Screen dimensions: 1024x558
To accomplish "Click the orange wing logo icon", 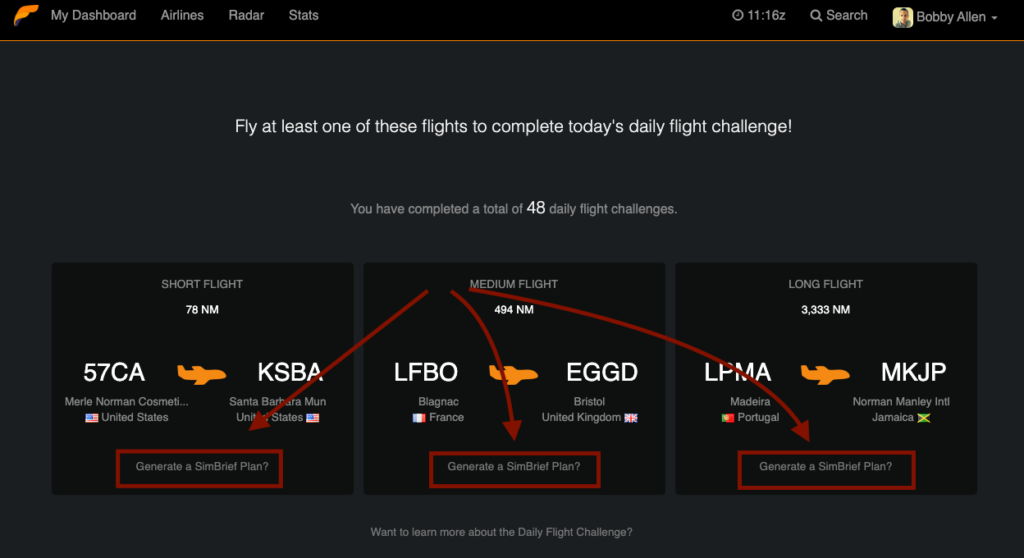I will [26, 14].
